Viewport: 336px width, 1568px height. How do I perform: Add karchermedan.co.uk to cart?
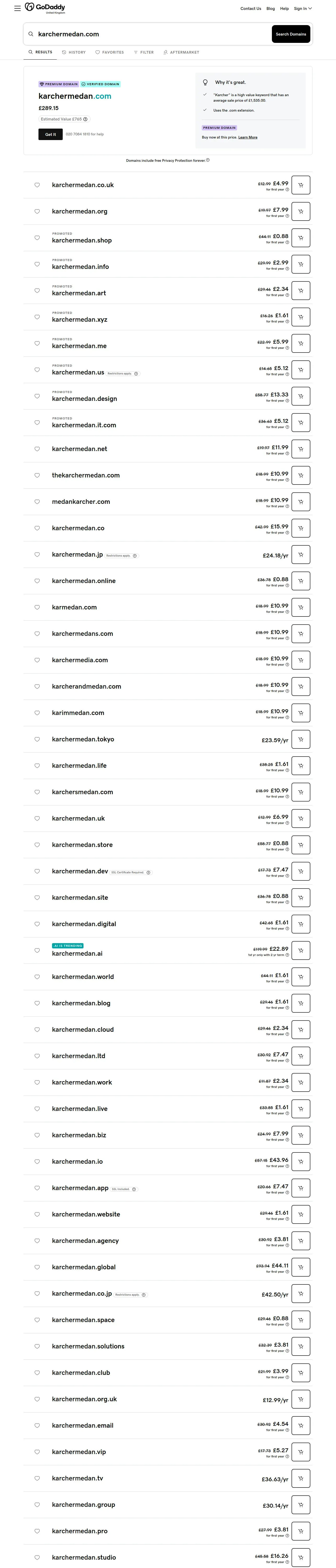pos(301,185)
